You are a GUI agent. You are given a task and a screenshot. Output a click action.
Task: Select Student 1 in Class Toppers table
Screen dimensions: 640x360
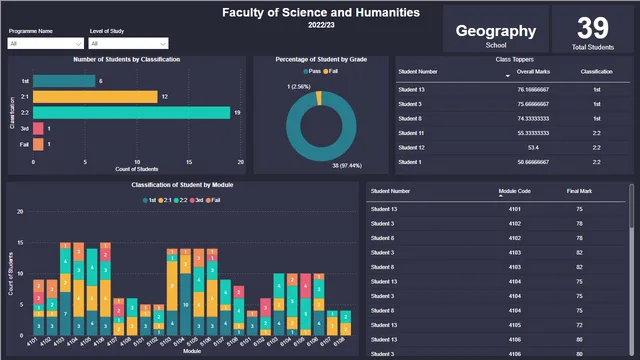410,162
